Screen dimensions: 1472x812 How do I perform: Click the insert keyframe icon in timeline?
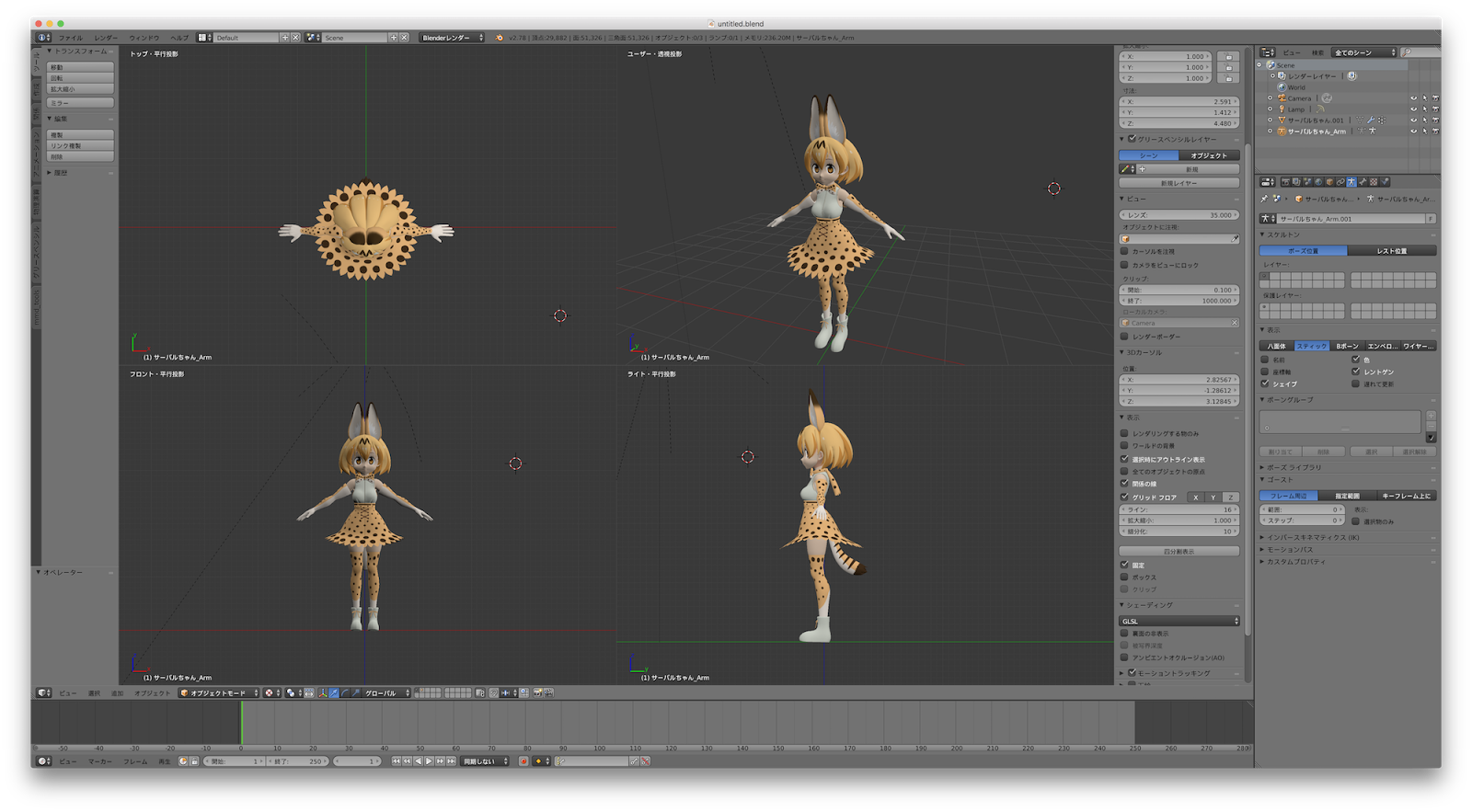[x=634, y=761]
